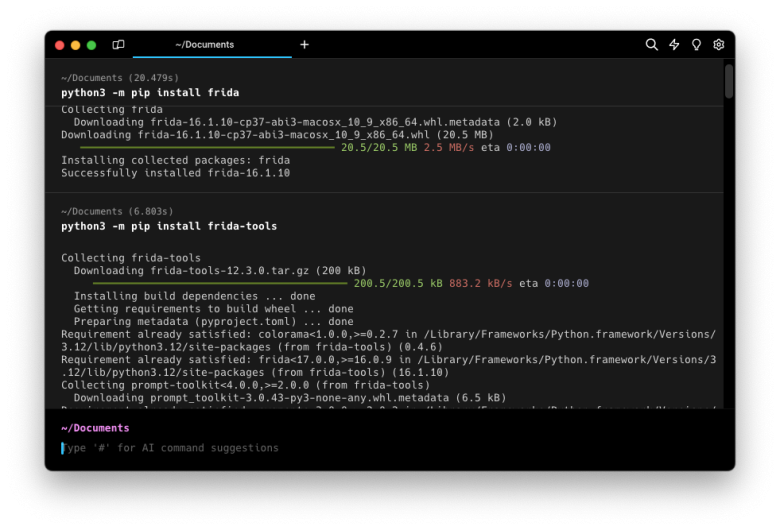The width and height of the screenshot is (780, 530).
Task: Click command 'python3 -m pip install frida-tools'
Action: (169, 226)
